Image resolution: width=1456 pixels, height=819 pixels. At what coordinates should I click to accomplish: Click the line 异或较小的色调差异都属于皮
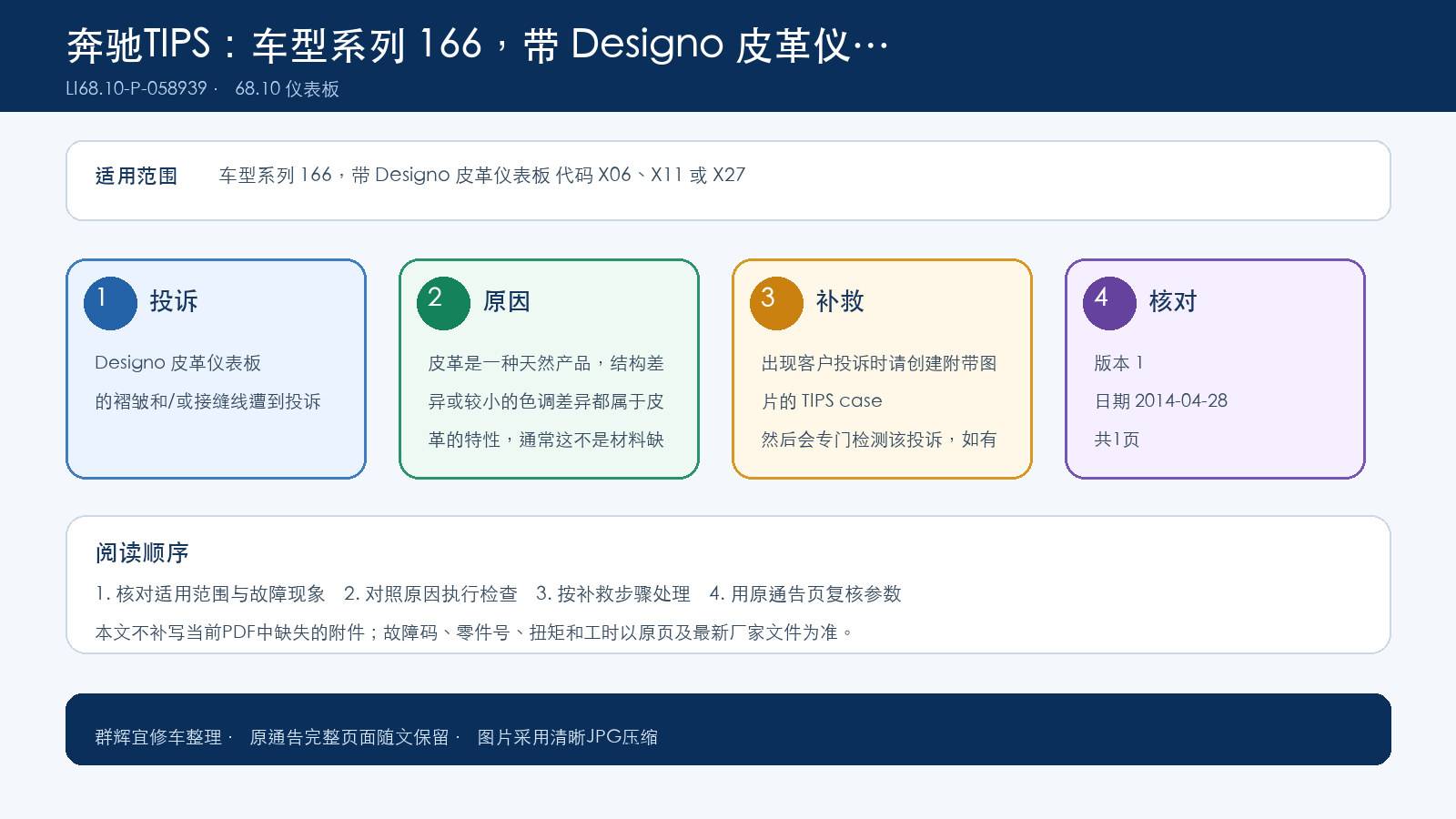546,401
